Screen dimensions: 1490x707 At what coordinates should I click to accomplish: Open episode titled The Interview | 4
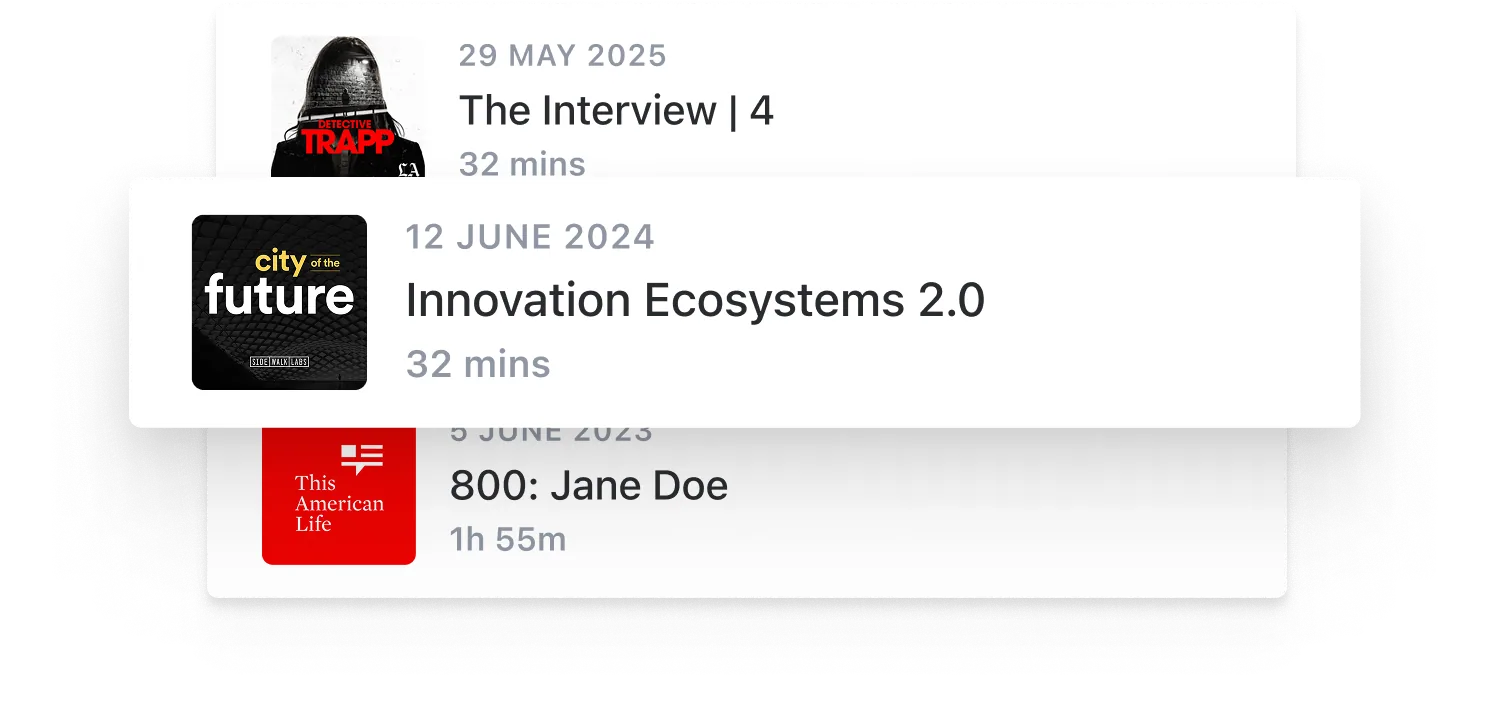coord(616,111)
